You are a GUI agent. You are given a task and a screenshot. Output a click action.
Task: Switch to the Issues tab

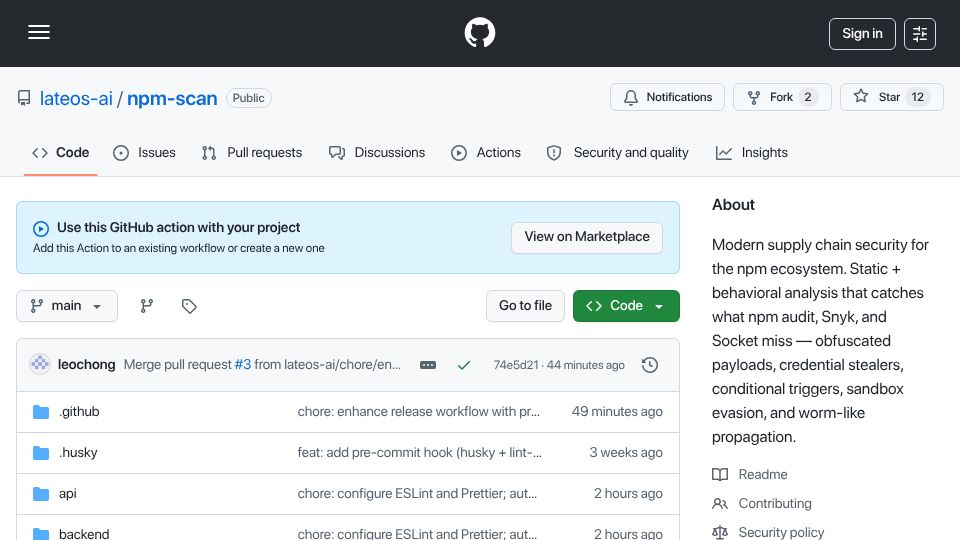(144, 152)
